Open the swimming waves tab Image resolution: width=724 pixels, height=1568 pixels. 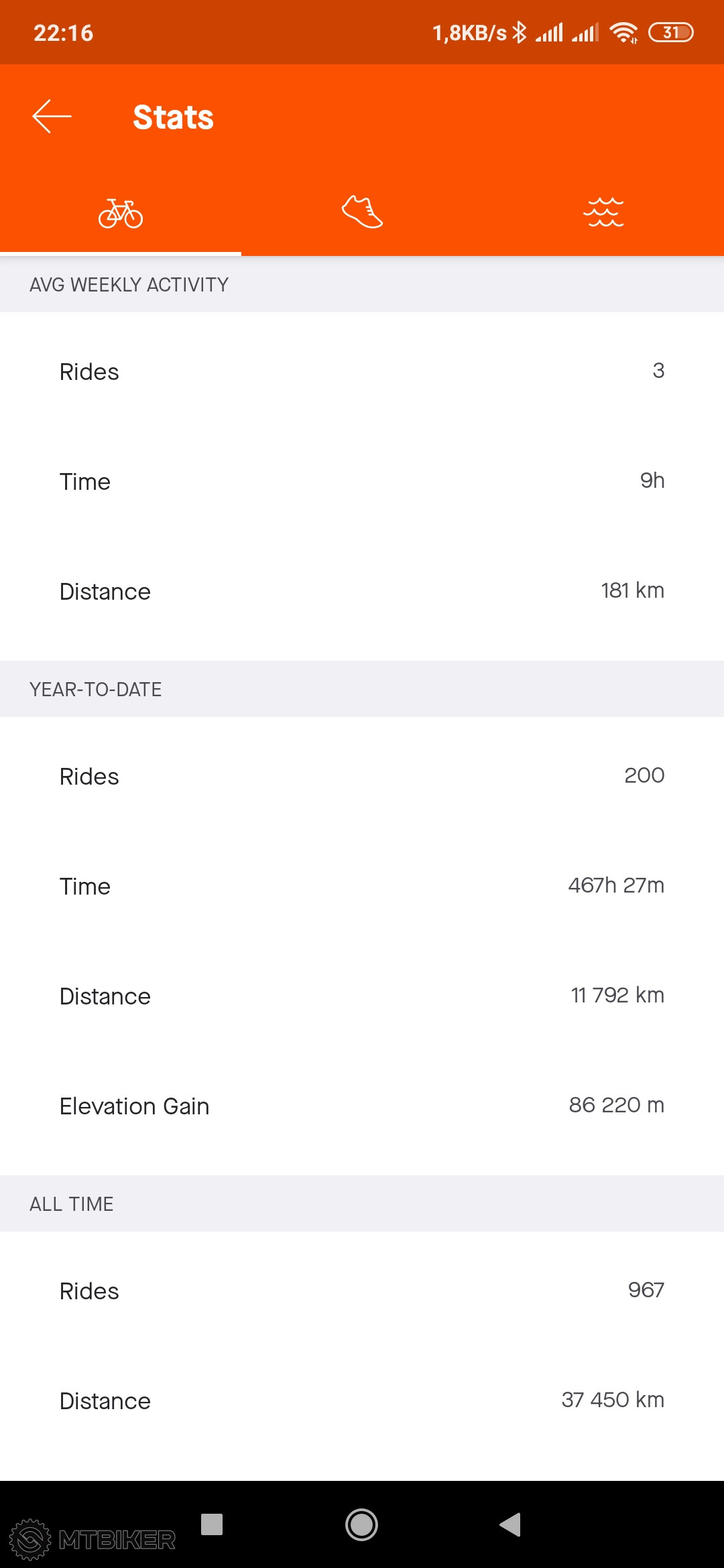pyautogui.click(x=603, y=212)
